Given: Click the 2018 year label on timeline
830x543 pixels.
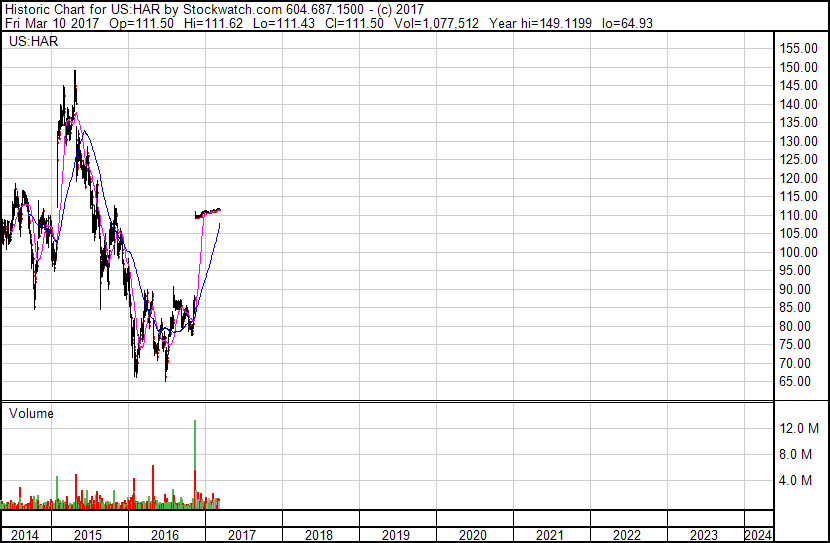Looking at the screenshot, I should [319, 535].
